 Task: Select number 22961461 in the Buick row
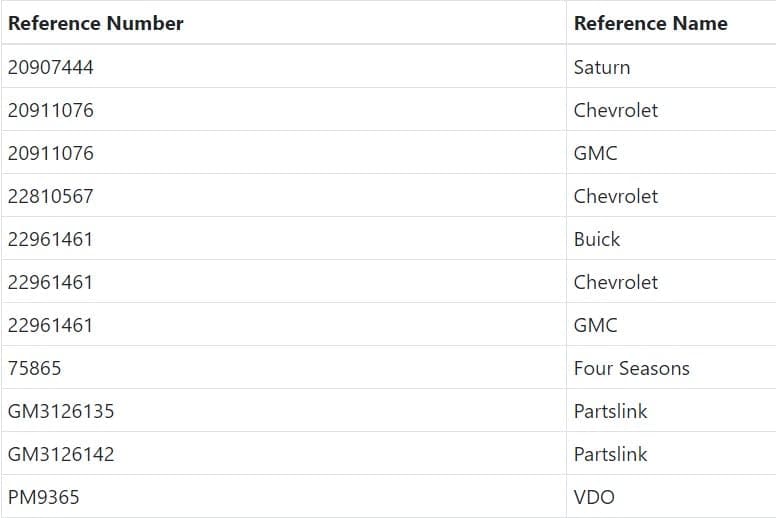pyautogui.click(x=51, y=239)
